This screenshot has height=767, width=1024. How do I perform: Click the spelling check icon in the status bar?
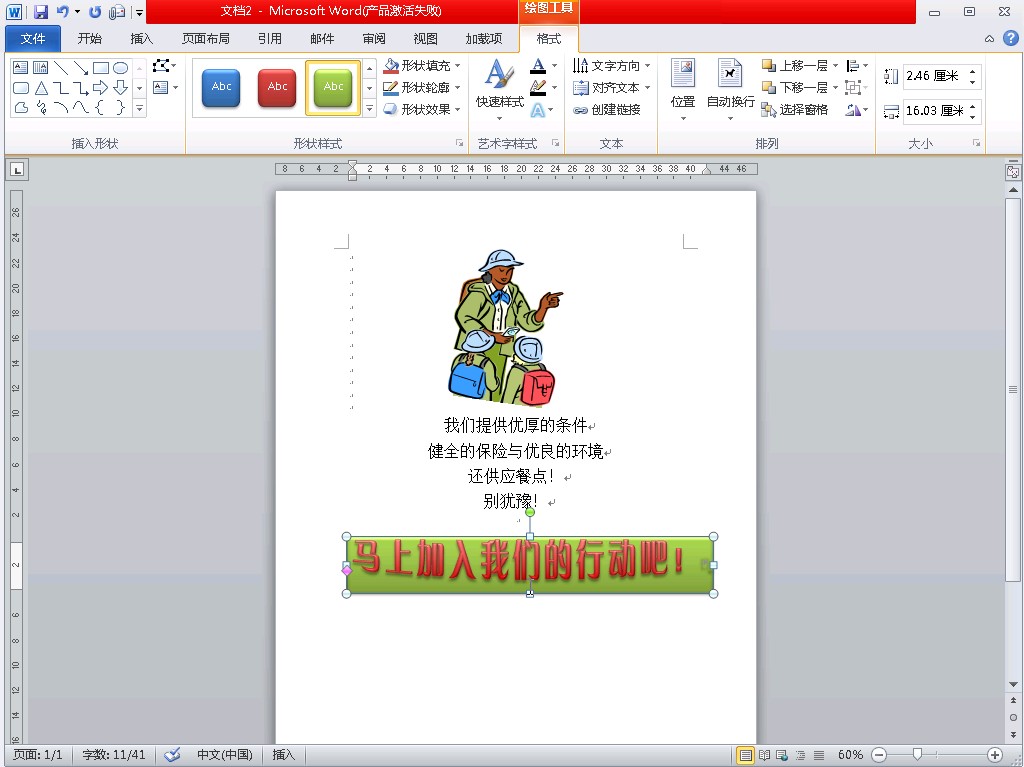tap(172, 755)
